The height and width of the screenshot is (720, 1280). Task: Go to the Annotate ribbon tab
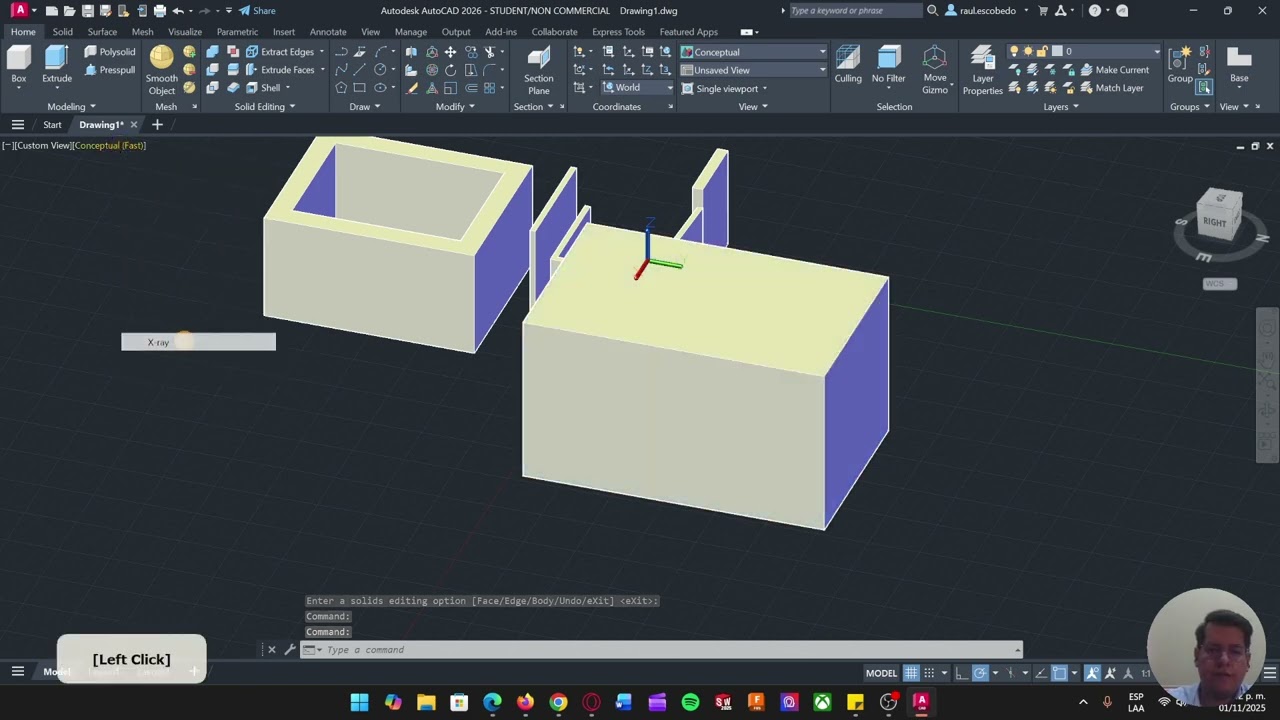point(327,32)
